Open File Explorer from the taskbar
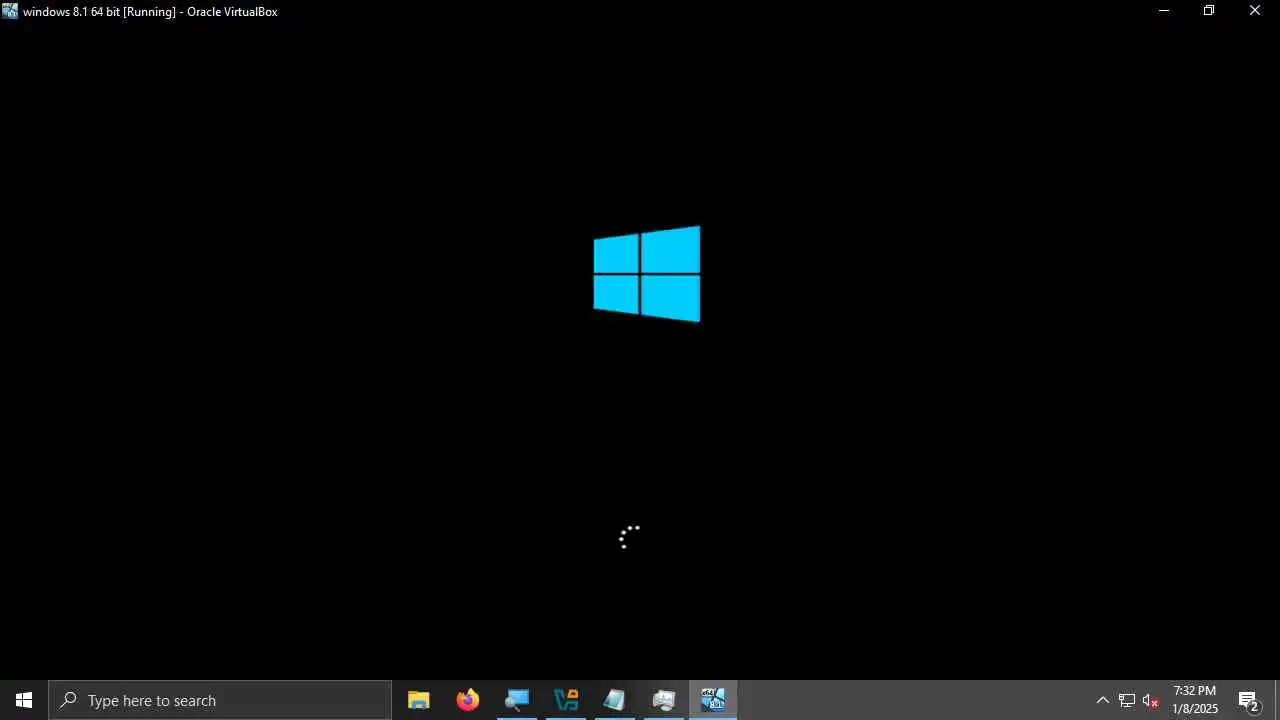Image resolution: width=1280 pixels, height=720 pixels. (x=419, y=700)
